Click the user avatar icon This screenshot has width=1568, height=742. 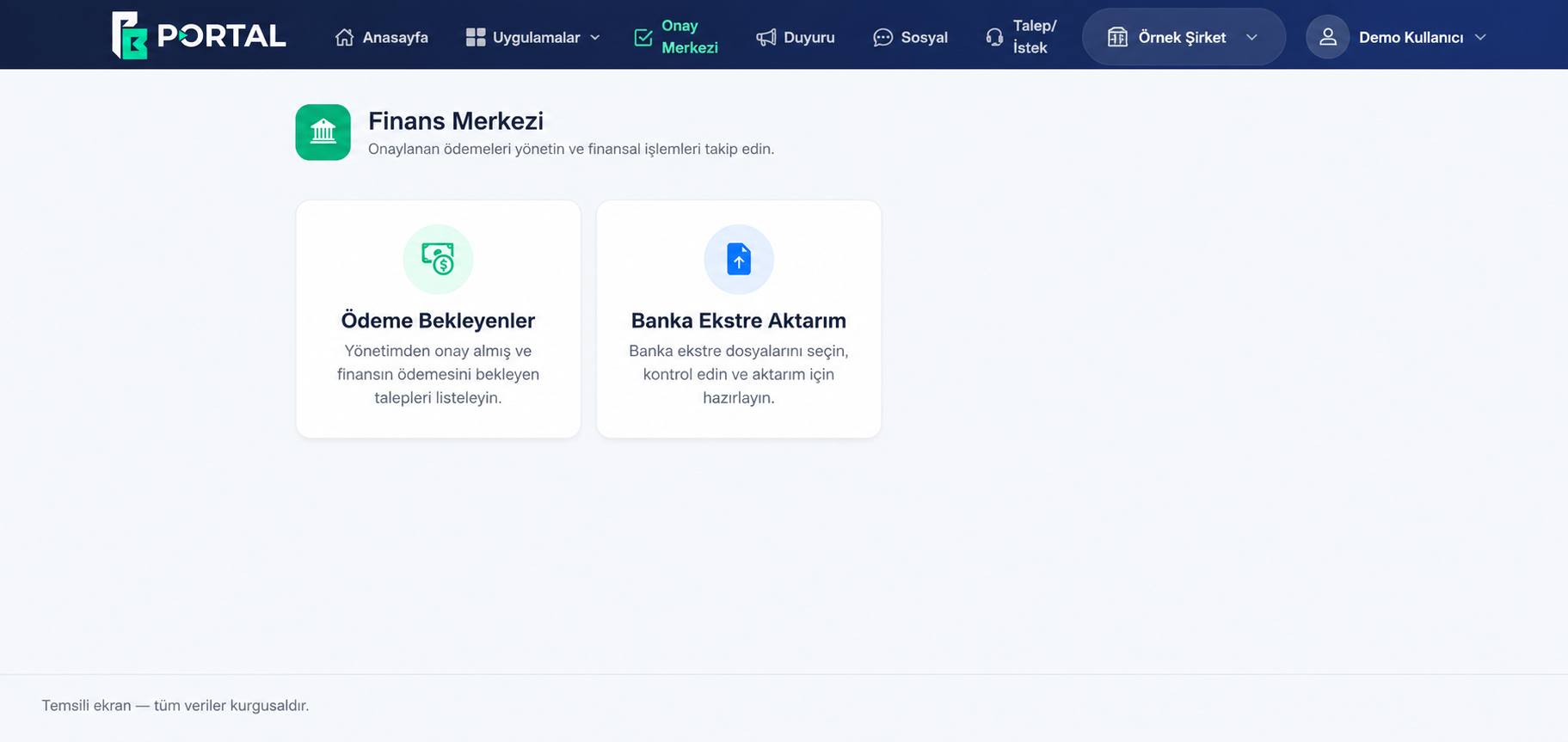pos(1327,37)
